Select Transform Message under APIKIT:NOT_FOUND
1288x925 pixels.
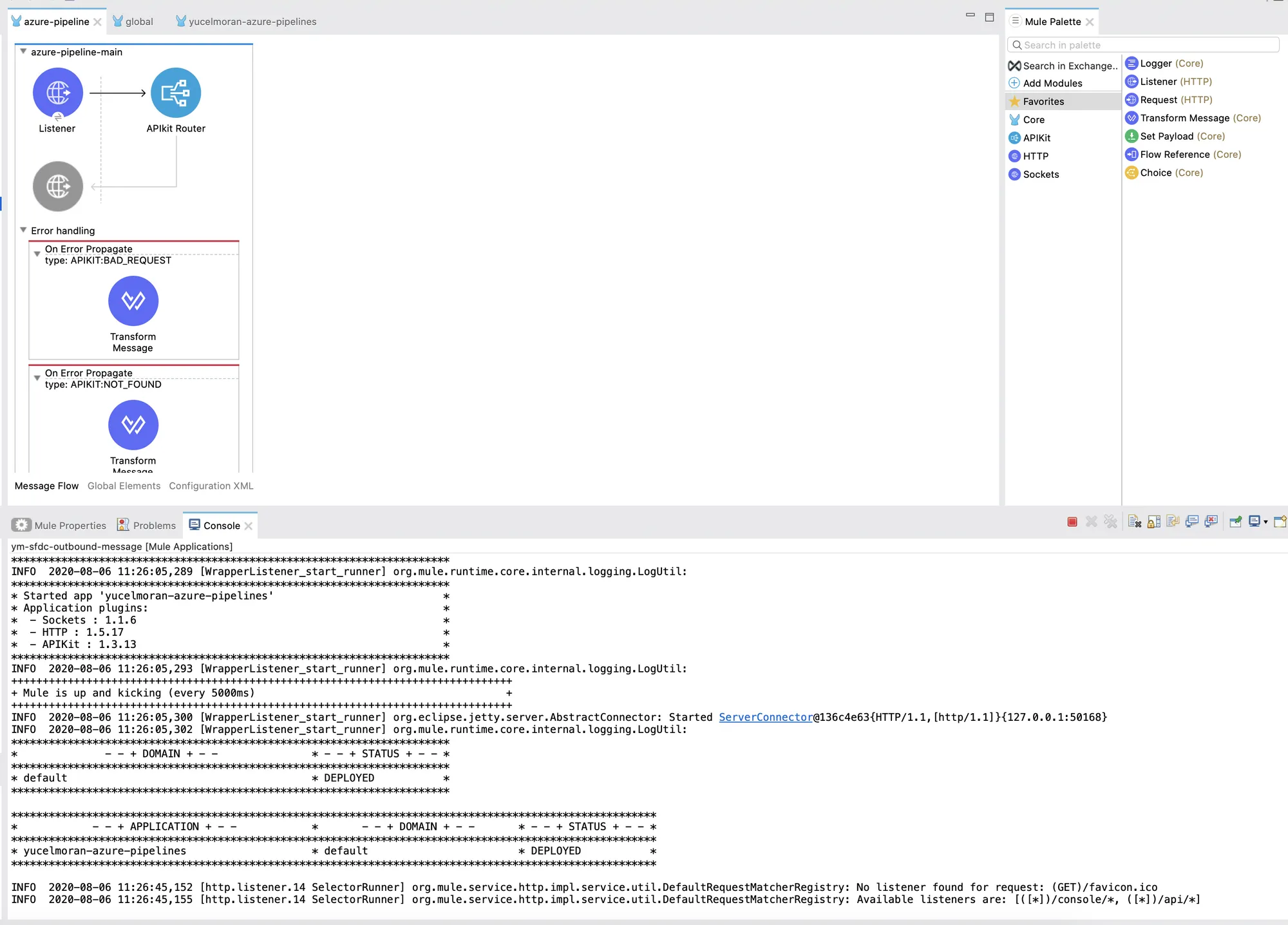[133, 425]
